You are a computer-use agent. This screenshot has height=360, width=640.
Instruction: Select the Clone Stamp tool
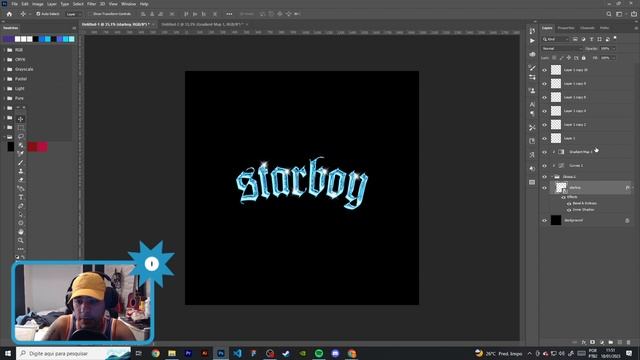tap(20, 171)
